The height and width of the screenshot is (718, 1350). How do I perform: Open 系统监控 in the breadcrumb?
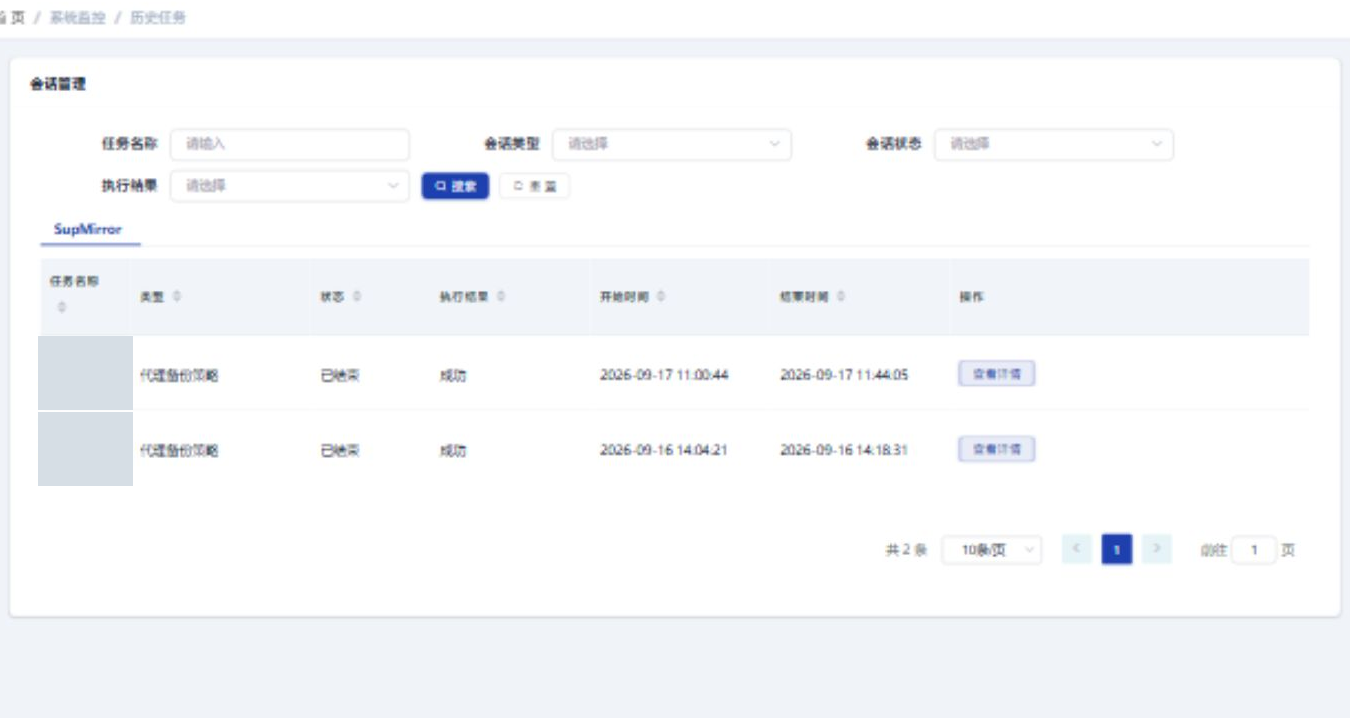(77, 18)
